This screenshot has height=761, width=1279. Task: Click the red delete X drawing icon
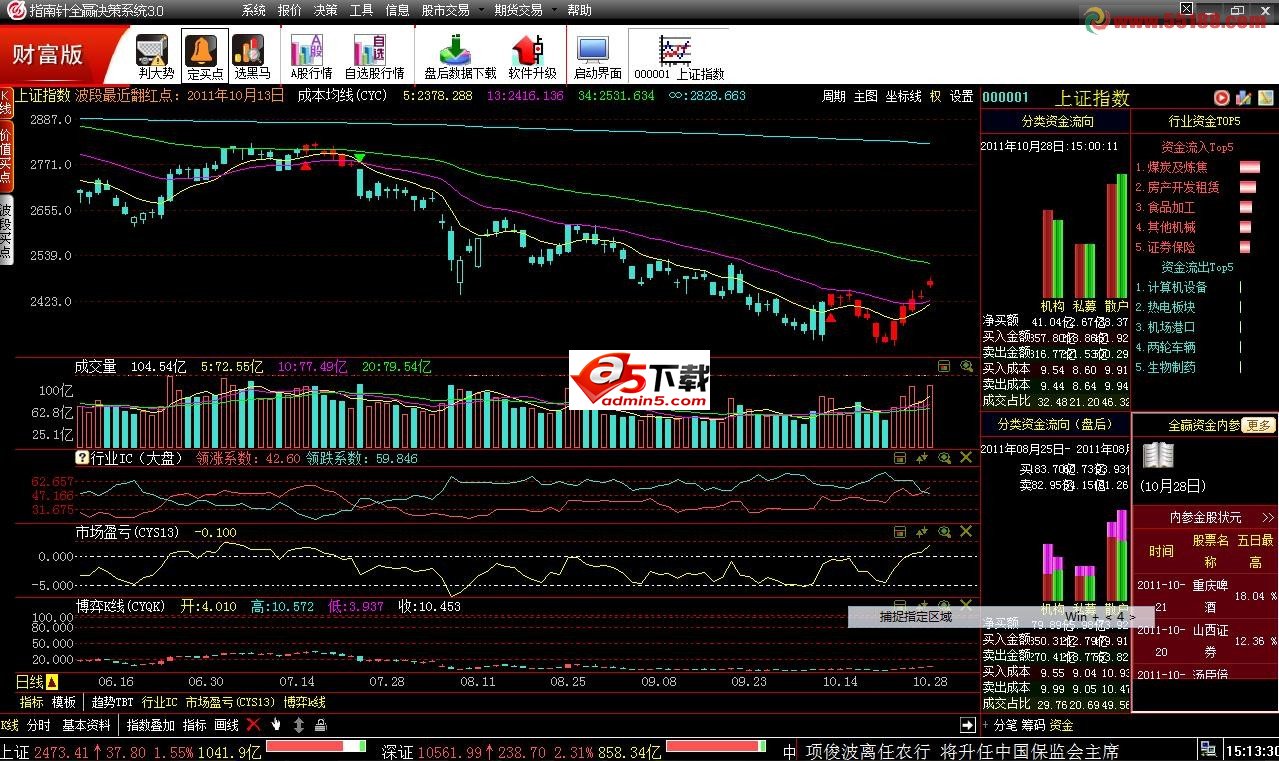click(x=253, y=725)
